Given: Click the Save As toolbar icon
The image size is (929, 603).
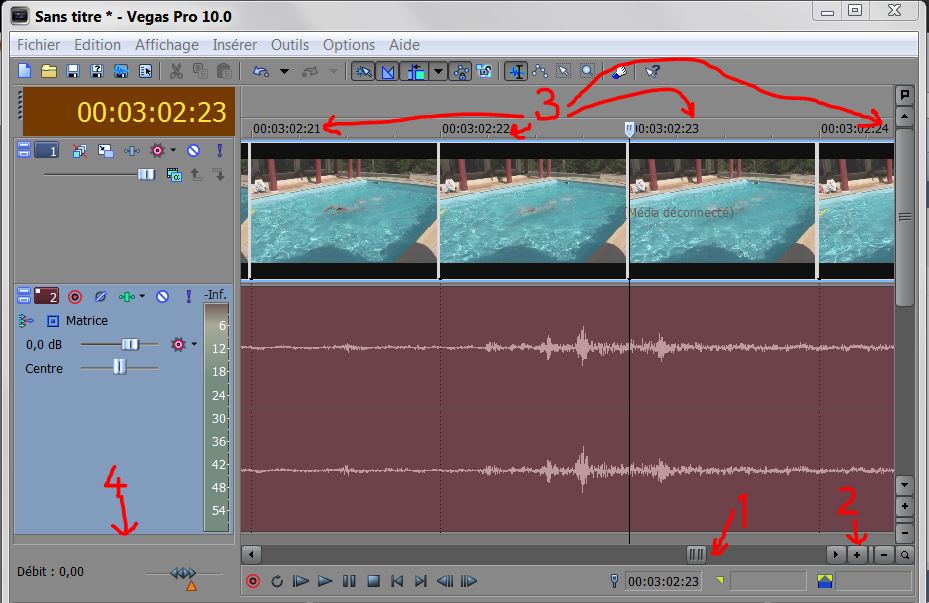Looking at the screenshot, I should [97, 72].
